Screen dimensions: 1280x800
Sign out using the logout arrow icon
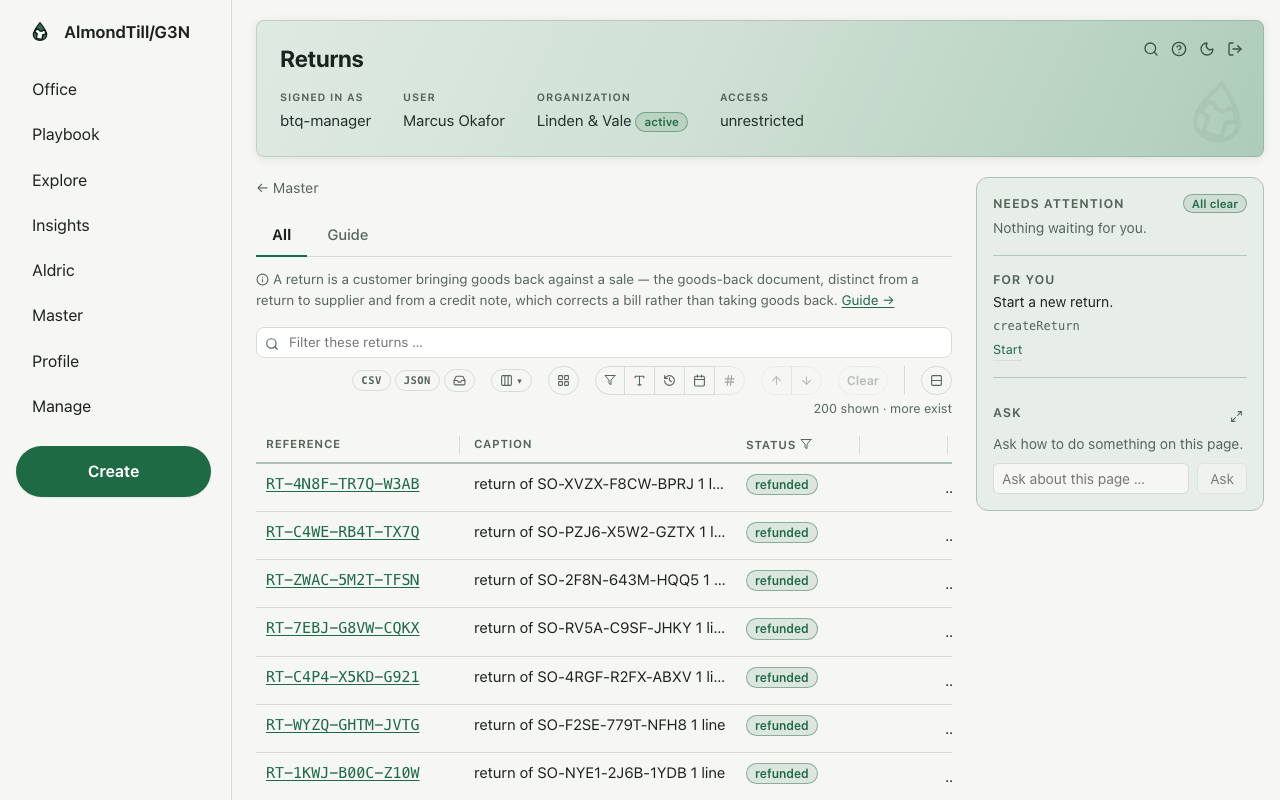pyautogui.click(x=1235, y=49)
